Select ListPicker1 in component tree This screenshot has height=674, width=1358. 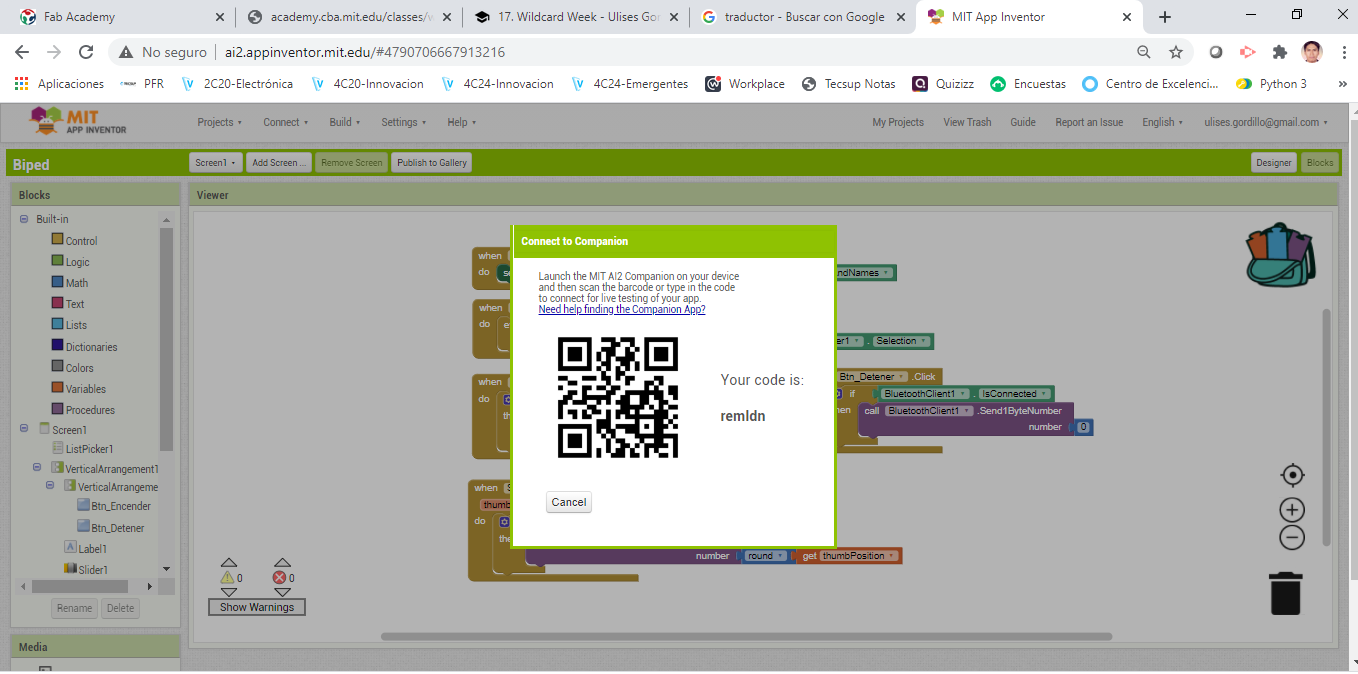tap(82, 449)
